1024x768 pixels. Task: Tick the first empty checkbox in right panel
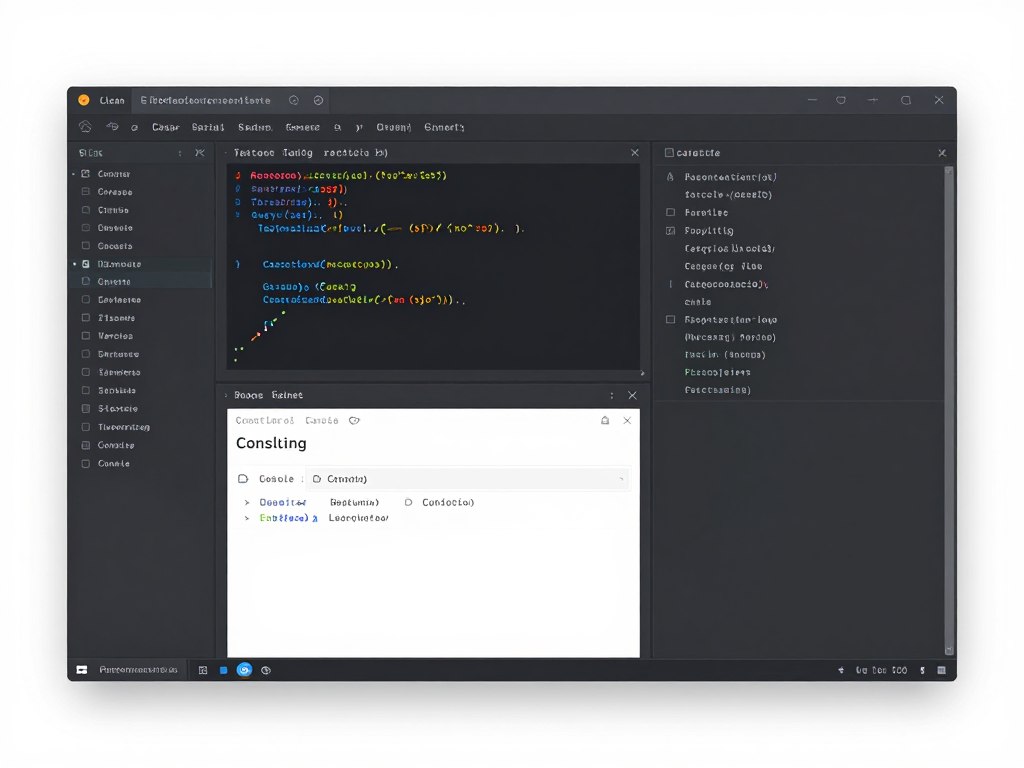click(671, 213)
